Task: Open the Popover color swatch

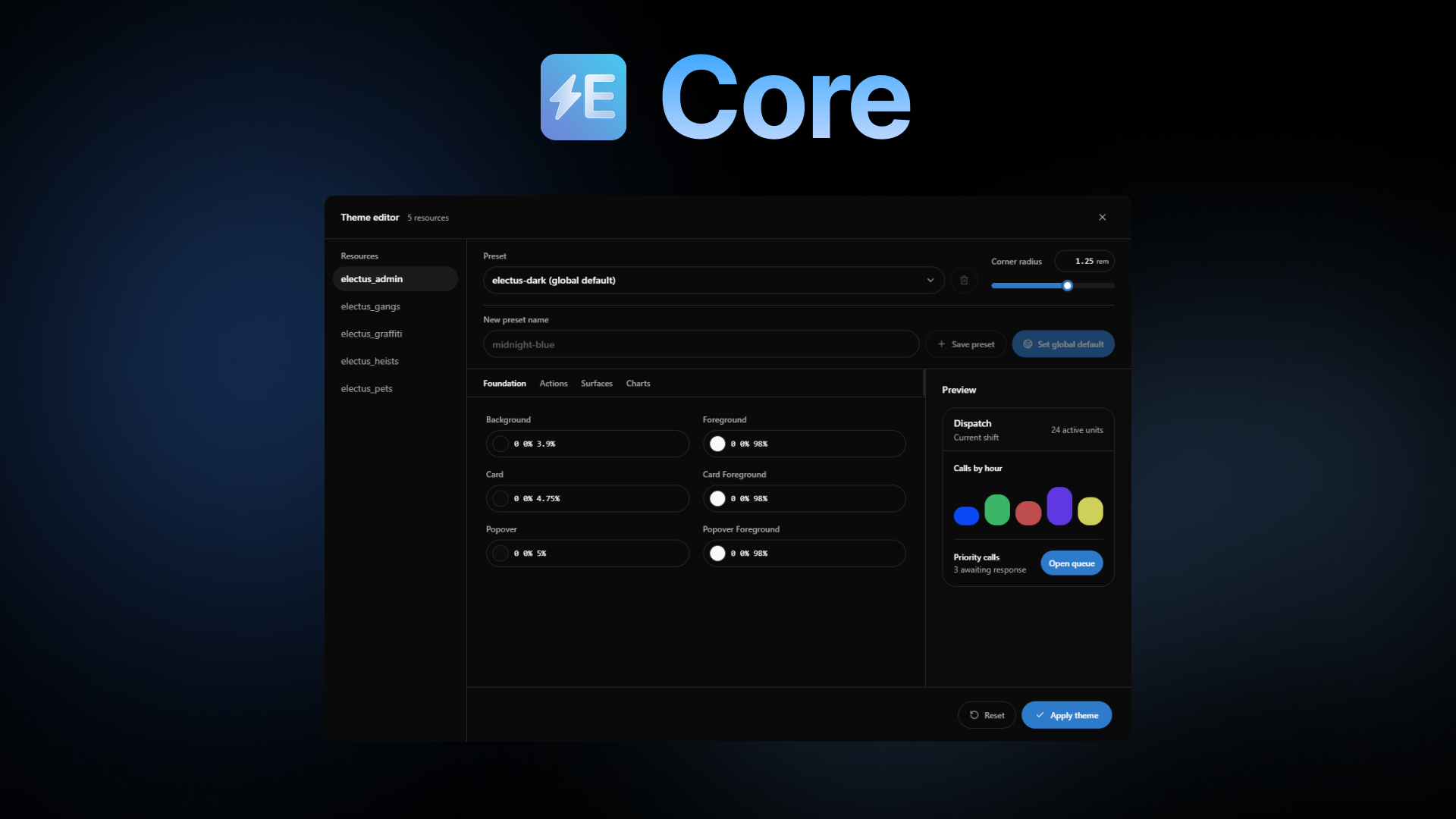Action: pos(500,554)
